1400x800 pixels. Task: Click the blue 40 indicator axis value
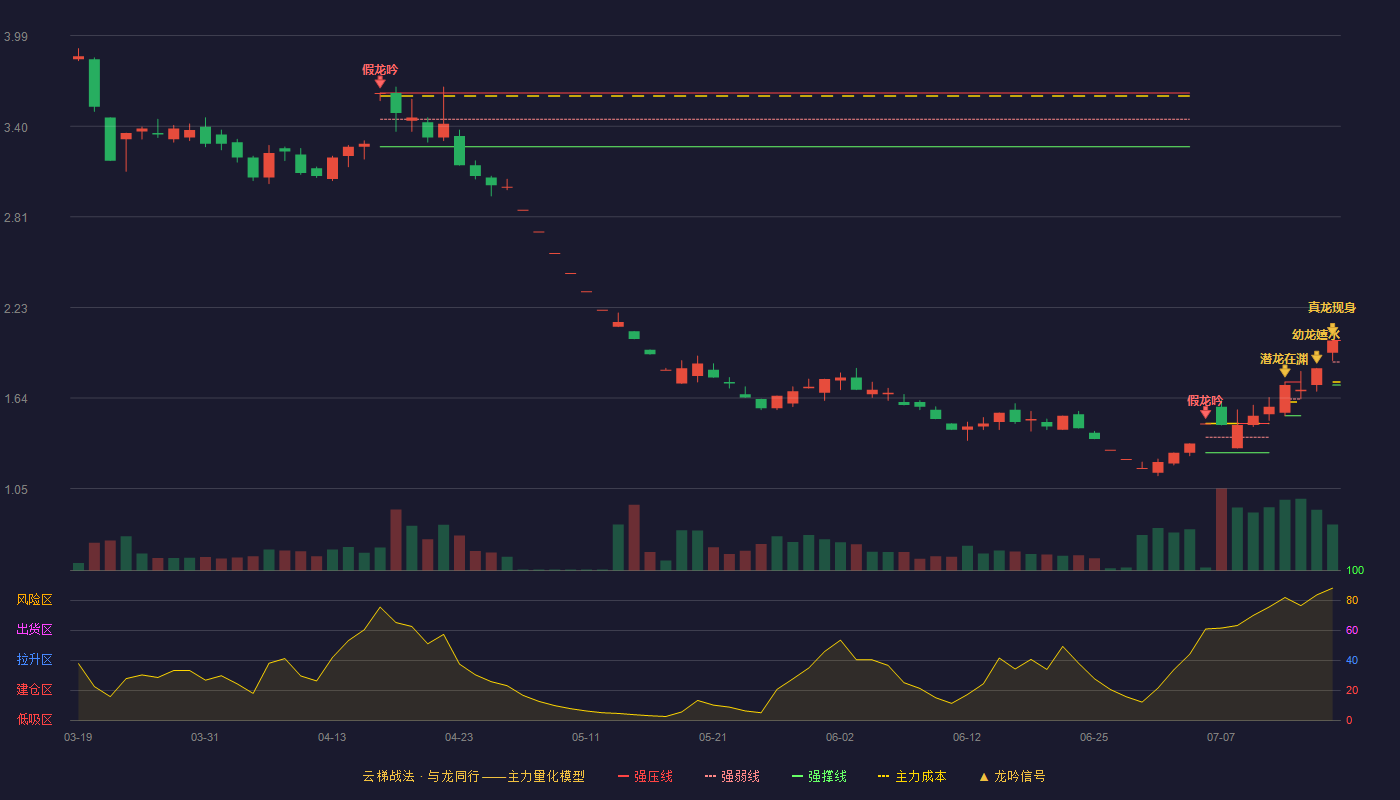[1351, 660]
